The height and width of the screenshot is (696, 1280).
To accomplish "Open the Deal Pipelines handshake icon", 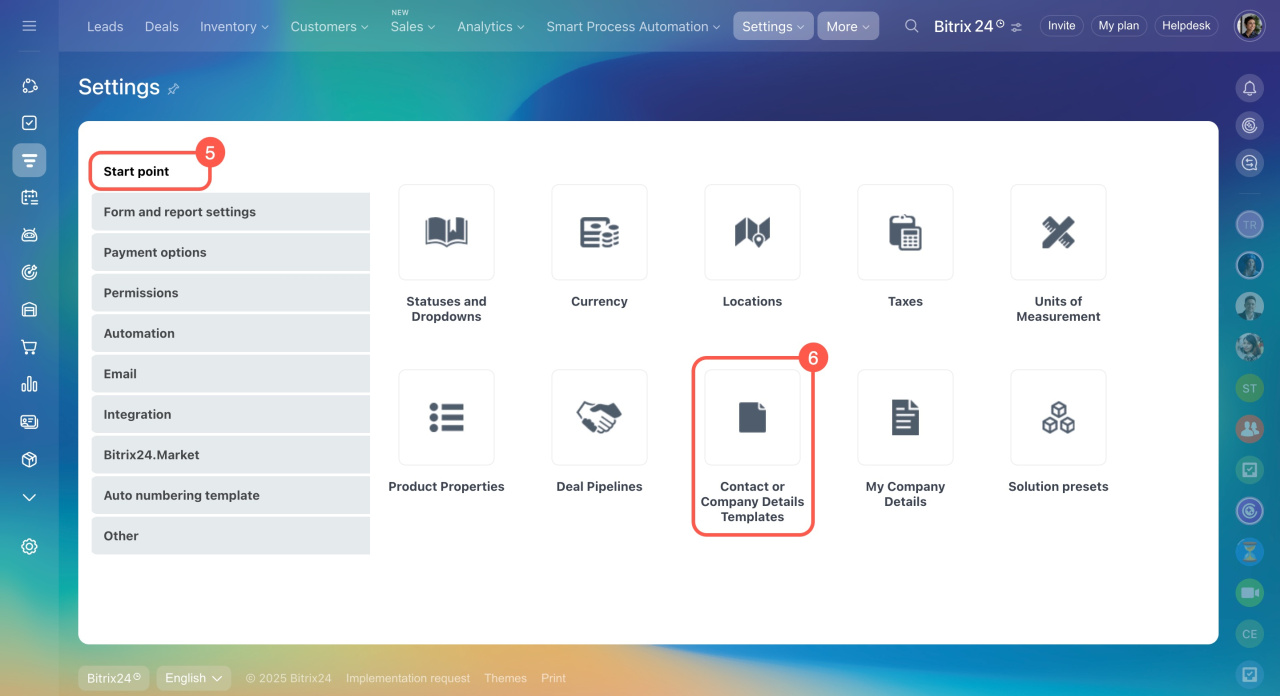I will 599,417.
